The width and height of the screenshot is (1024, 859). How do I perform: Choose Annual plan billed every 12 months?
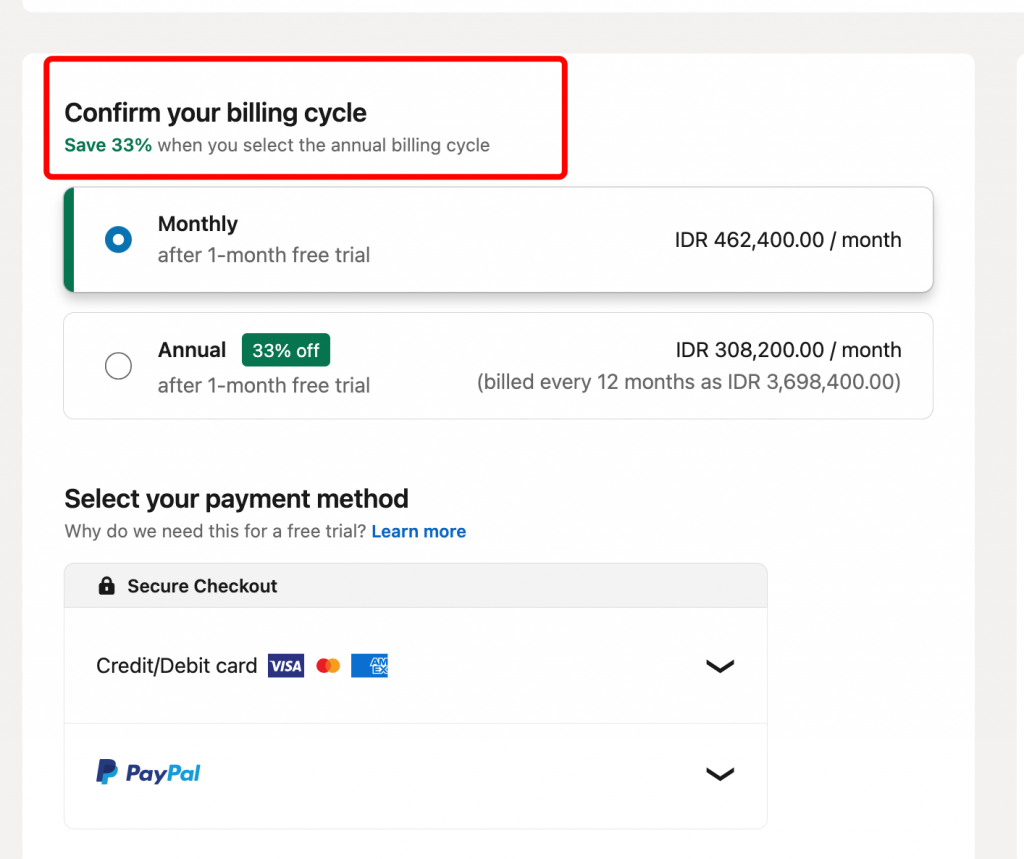[498, 366]
